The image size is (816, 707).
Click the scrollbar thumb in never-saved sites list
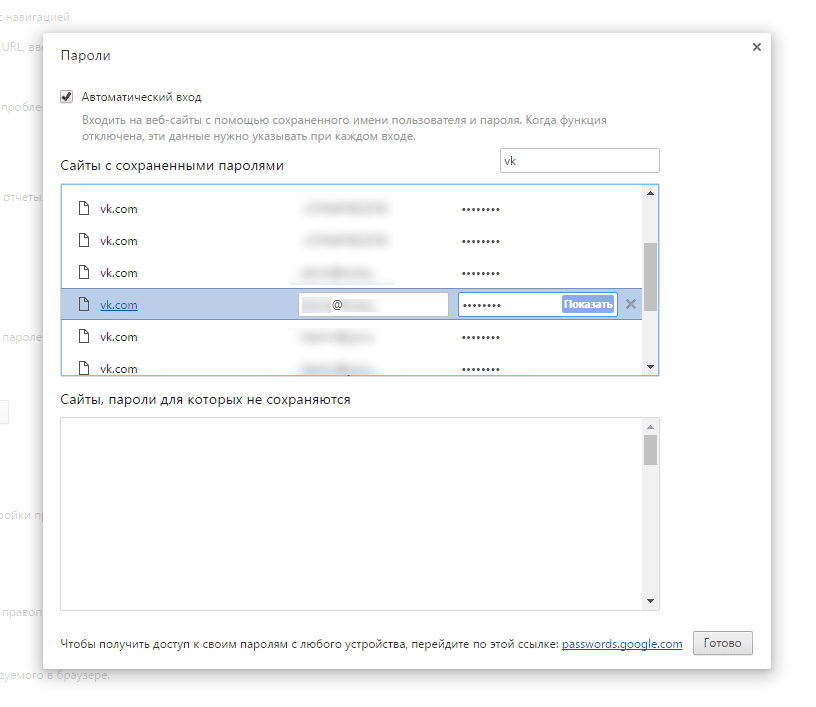click(x=650, y=450)
